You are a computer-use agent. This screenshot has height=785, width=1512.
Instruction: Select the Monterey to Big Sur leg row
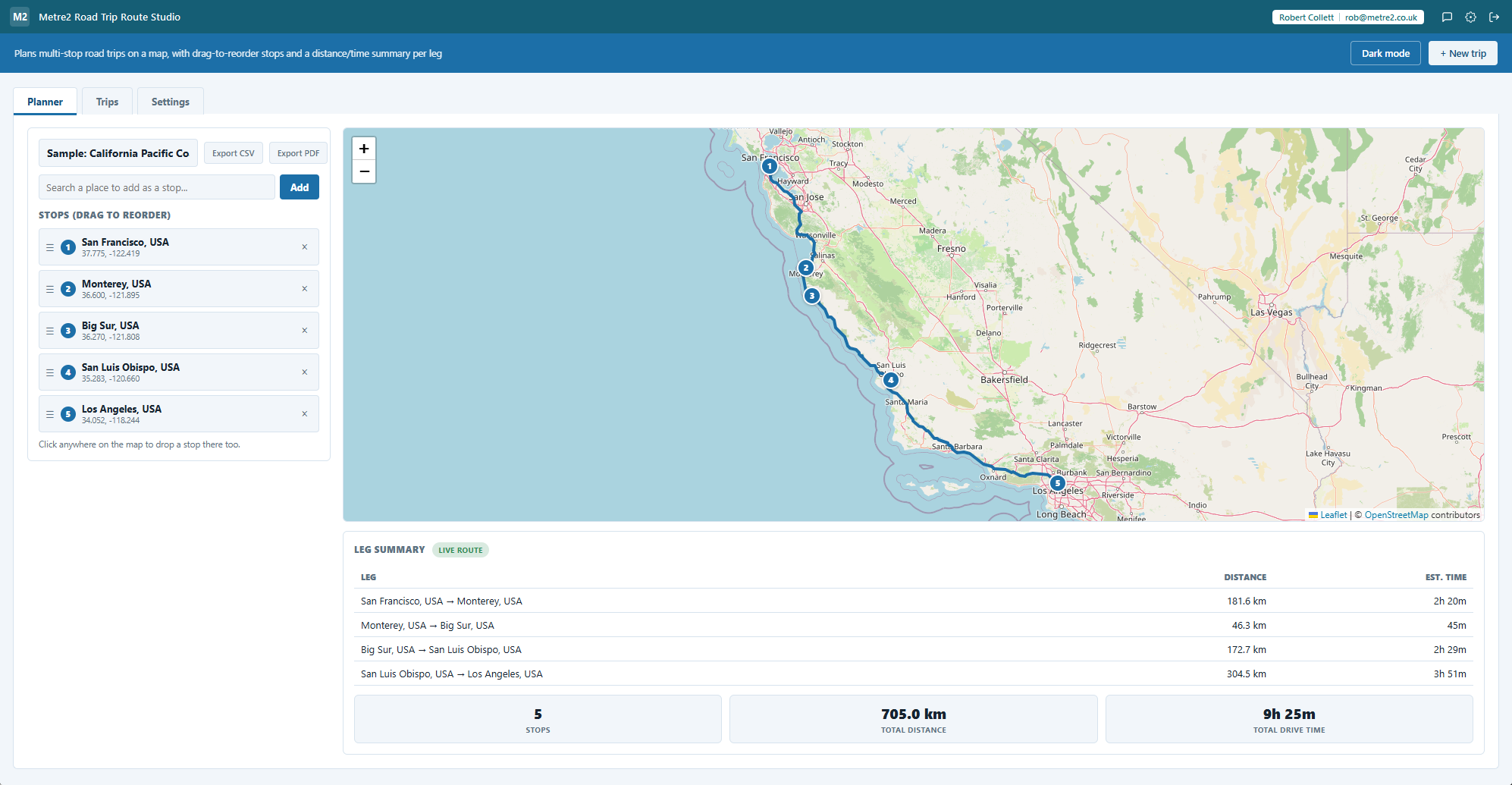[x=914, y=625]
